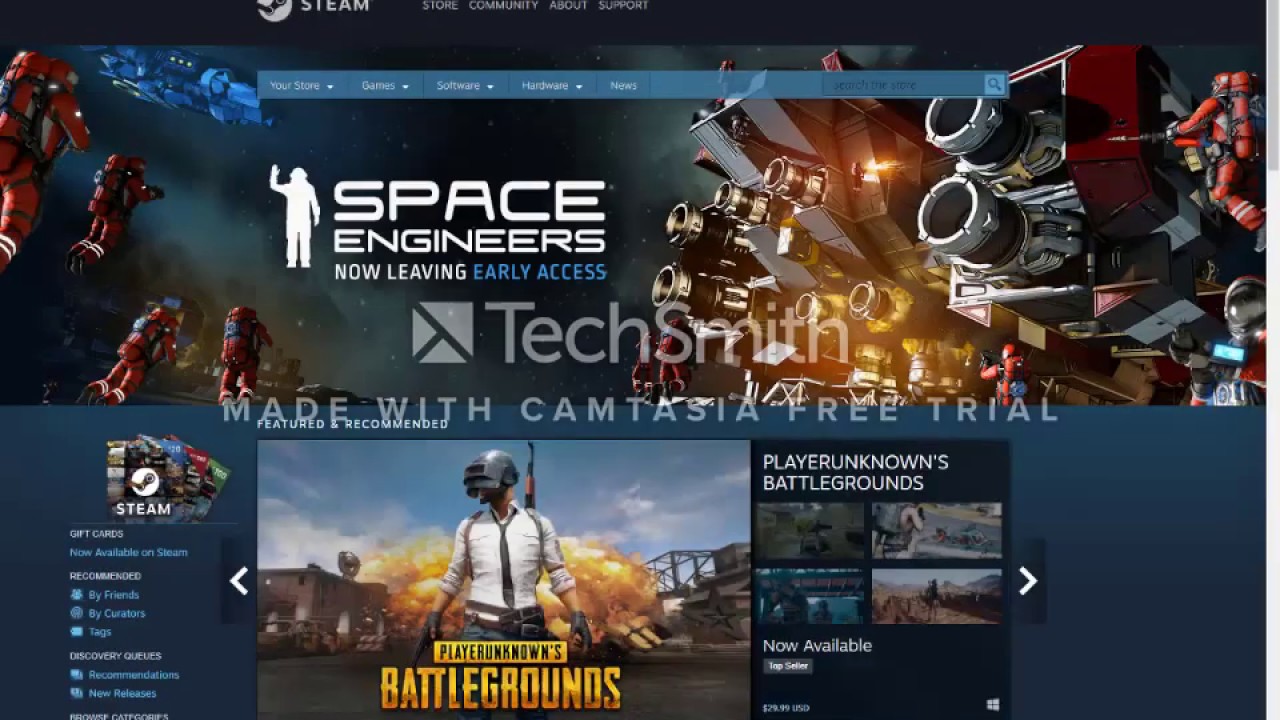Click the Now Available text on PUBG card

click(817, 646)
